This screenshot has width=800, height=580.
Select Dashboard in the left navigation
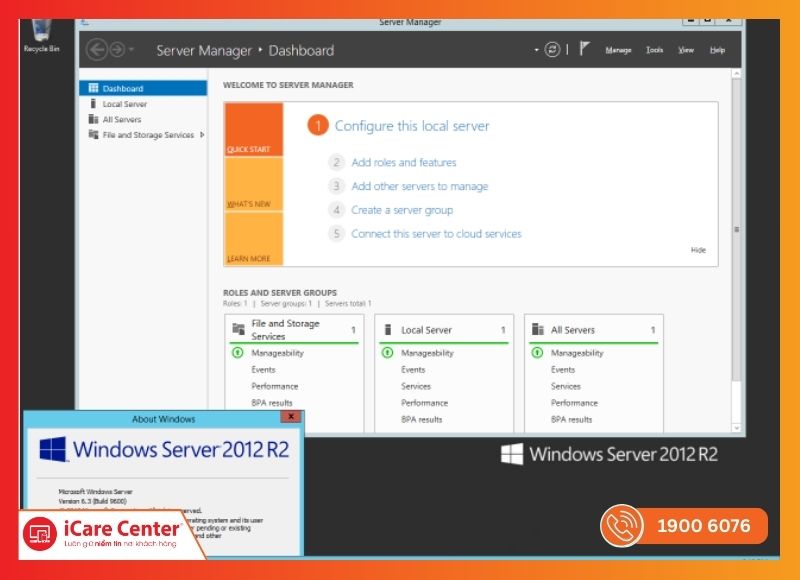[x=143, y=88]
